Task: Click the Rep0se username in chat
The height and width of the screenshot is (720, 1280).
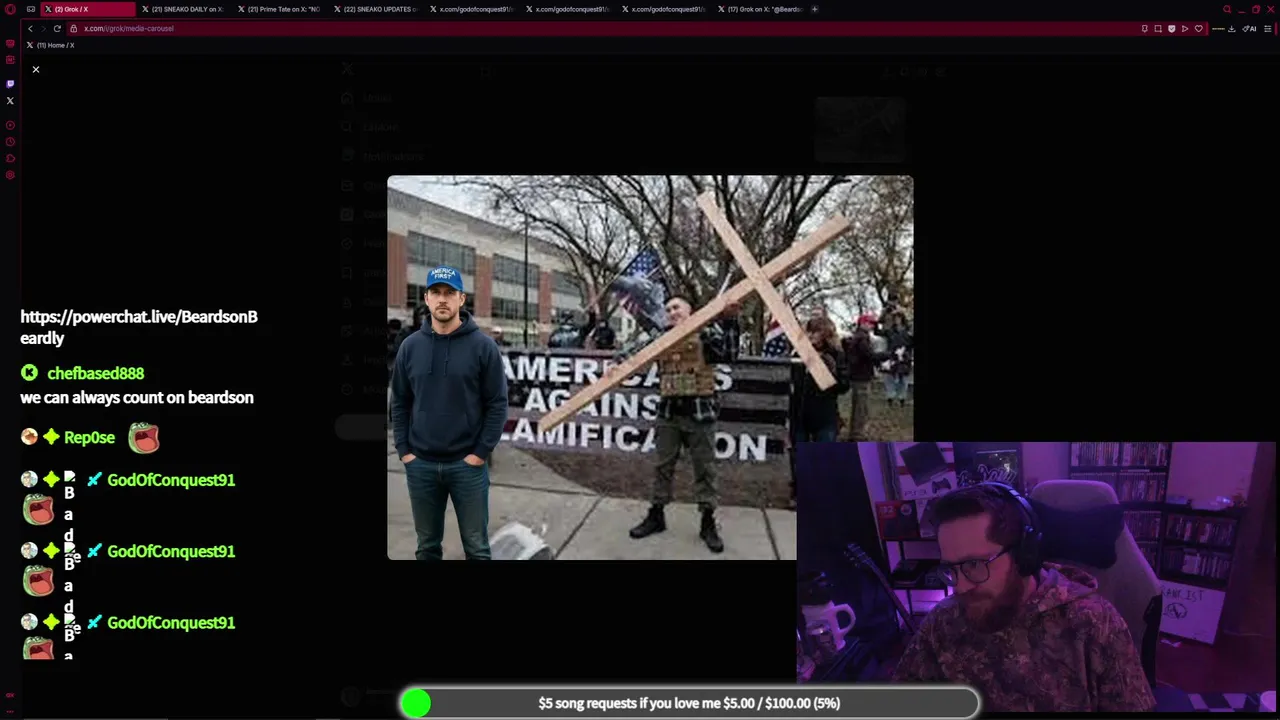Action: [x=89, y=437]
